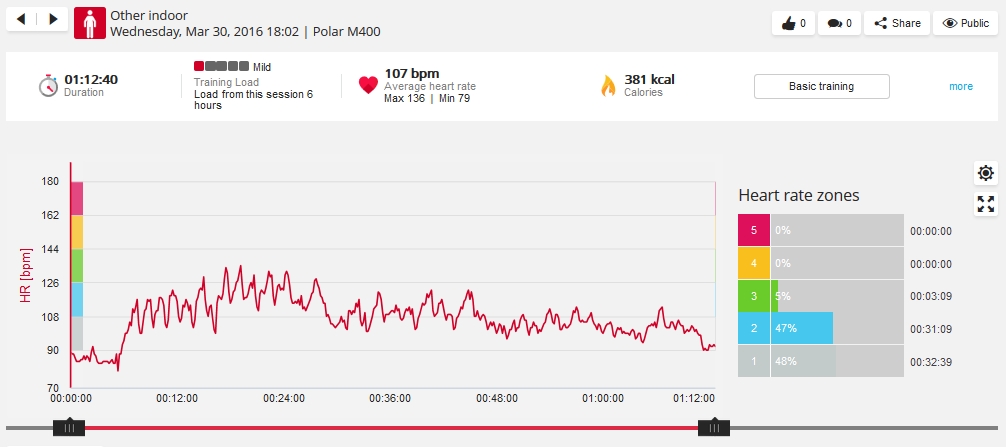Screen dimensions: 1006x447
Task: Share this training session
Action: 897,23
